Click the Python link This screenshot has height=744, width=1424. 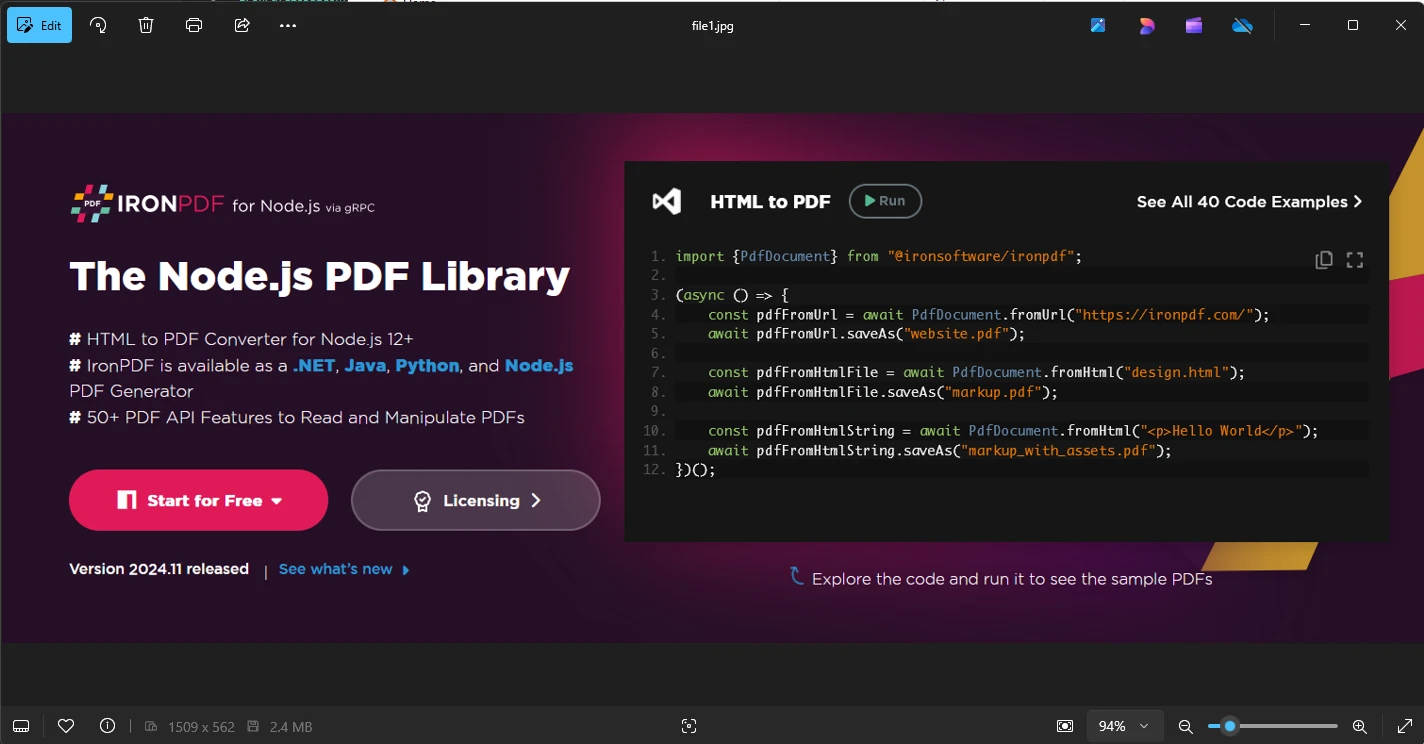(x=427, y=366)
